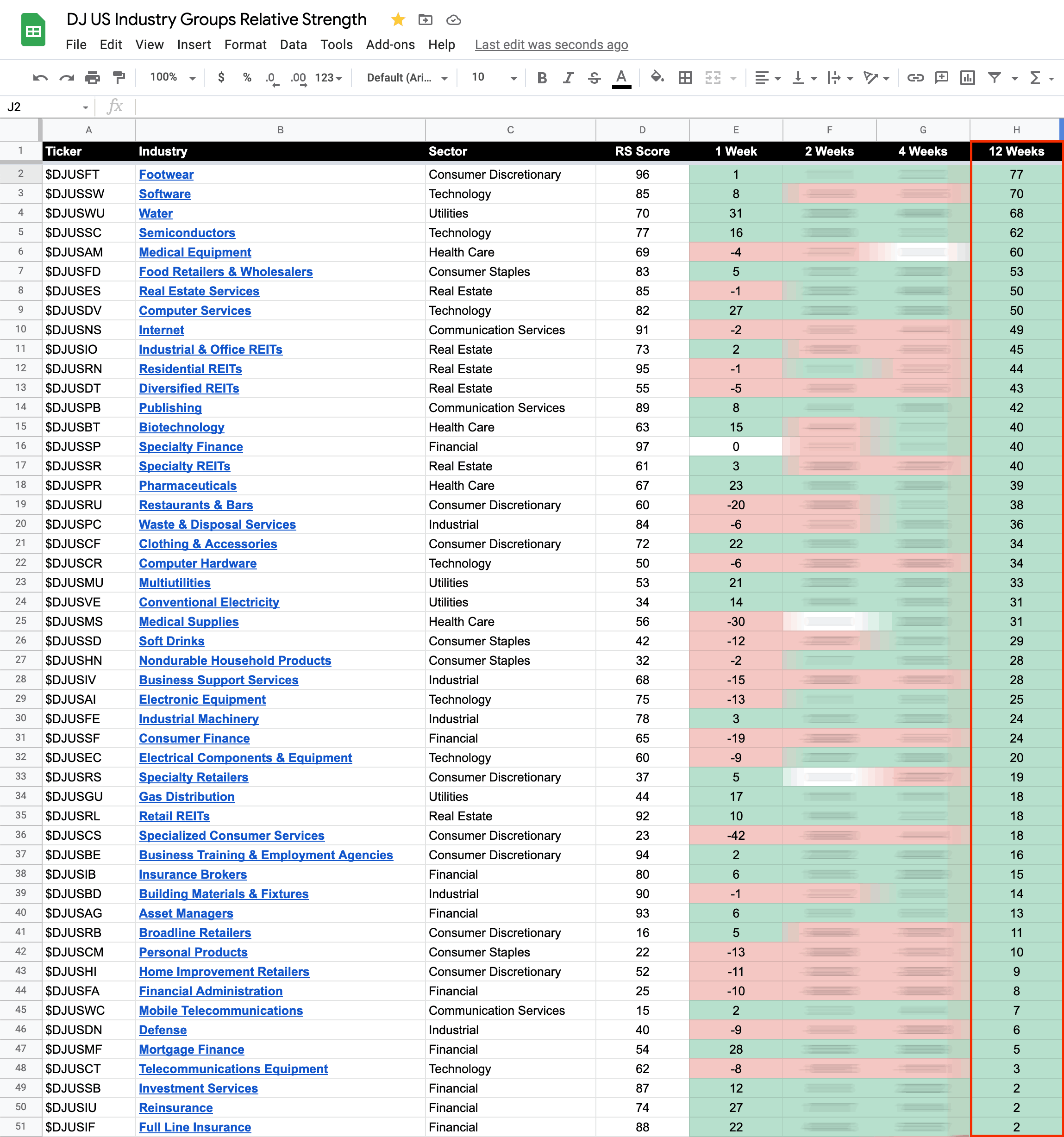Open the Add-ons menu
This screenshot has width=1064, height=1137.
pyautogui.click(x=390, y=44)
